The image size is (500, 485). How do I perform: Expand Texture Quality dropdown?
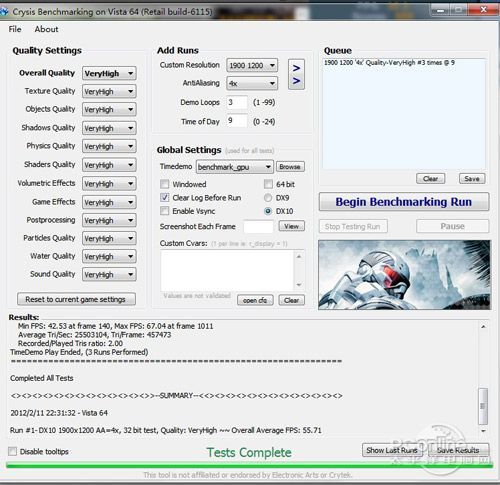[109, 91]
